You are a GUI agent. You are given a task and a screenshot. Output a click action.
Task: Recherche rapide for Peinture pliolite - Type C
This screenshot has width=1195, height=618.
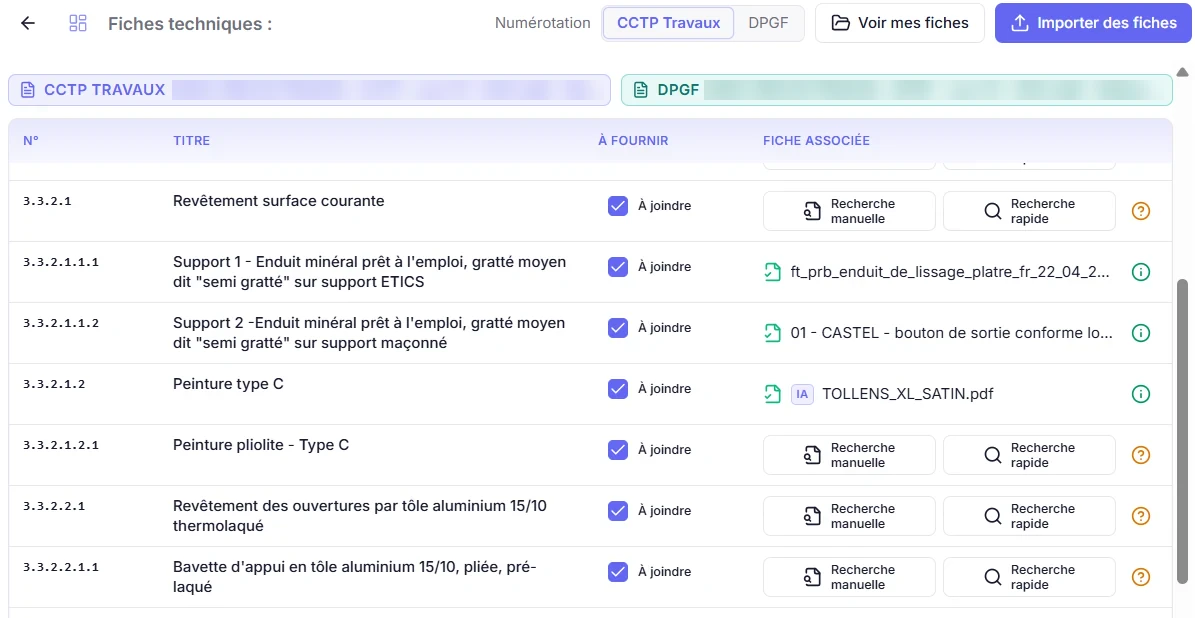coord(1029,455)
